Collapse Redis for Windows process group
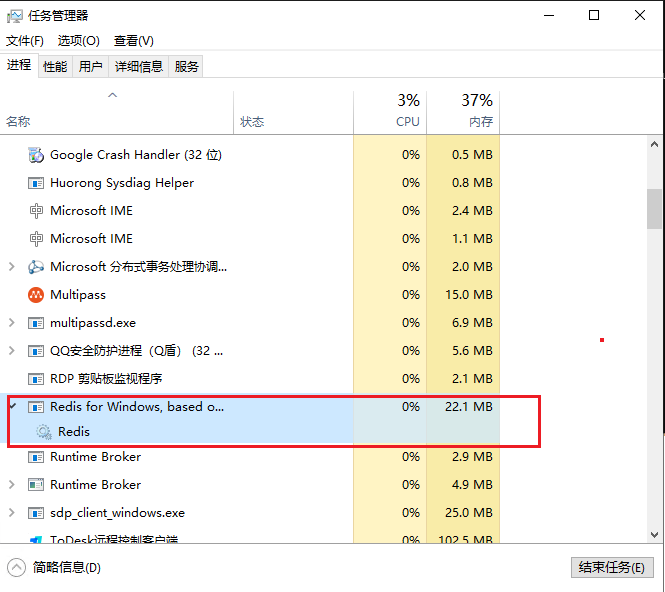Screen dimensions: 665x592 tap(13, 406)
